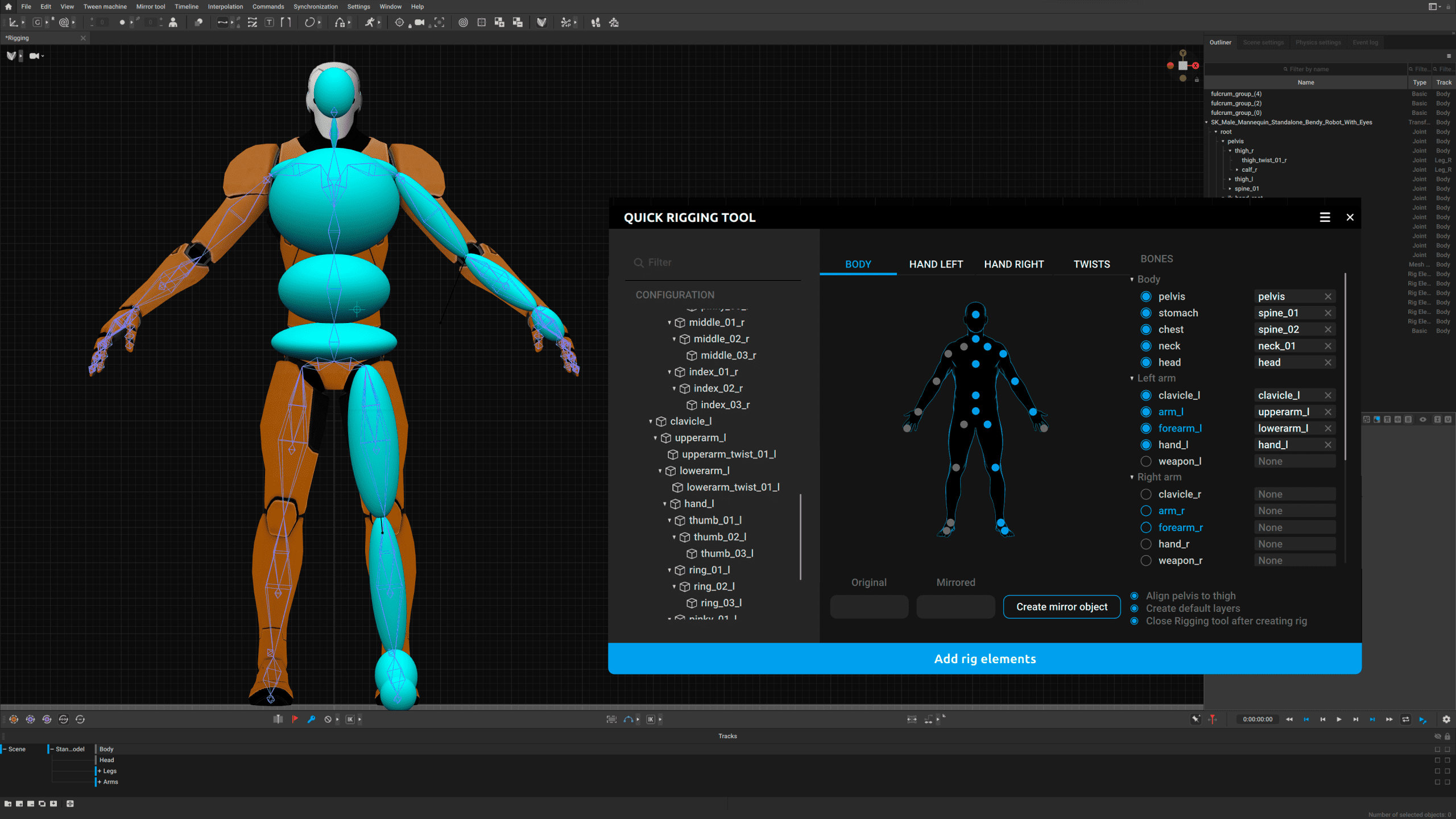Enable Close Rigging tool after creating rig
Screen dimensions: 1456x819
pyautogui.click(x=1135, y=621)
